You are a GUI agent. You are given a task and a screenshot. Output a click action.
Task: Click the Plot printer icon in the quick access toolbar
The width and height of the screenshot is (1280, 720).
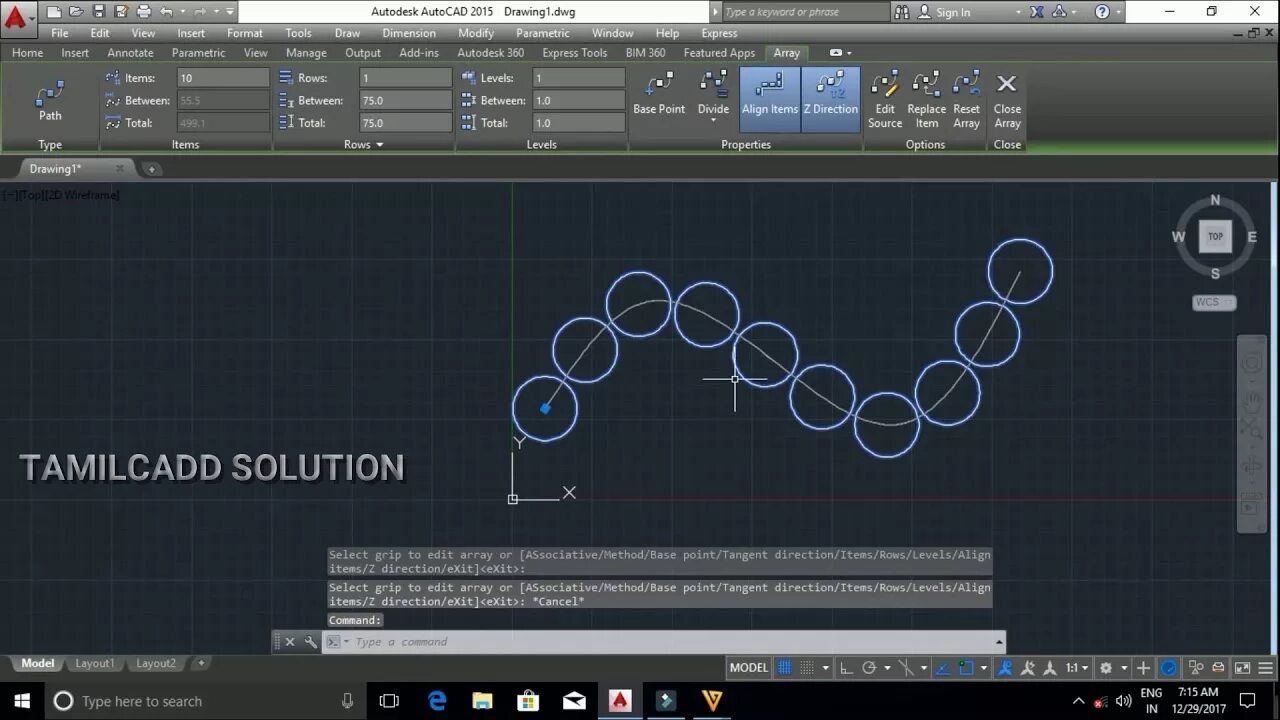pyautogui.click(x=144, y=12)
